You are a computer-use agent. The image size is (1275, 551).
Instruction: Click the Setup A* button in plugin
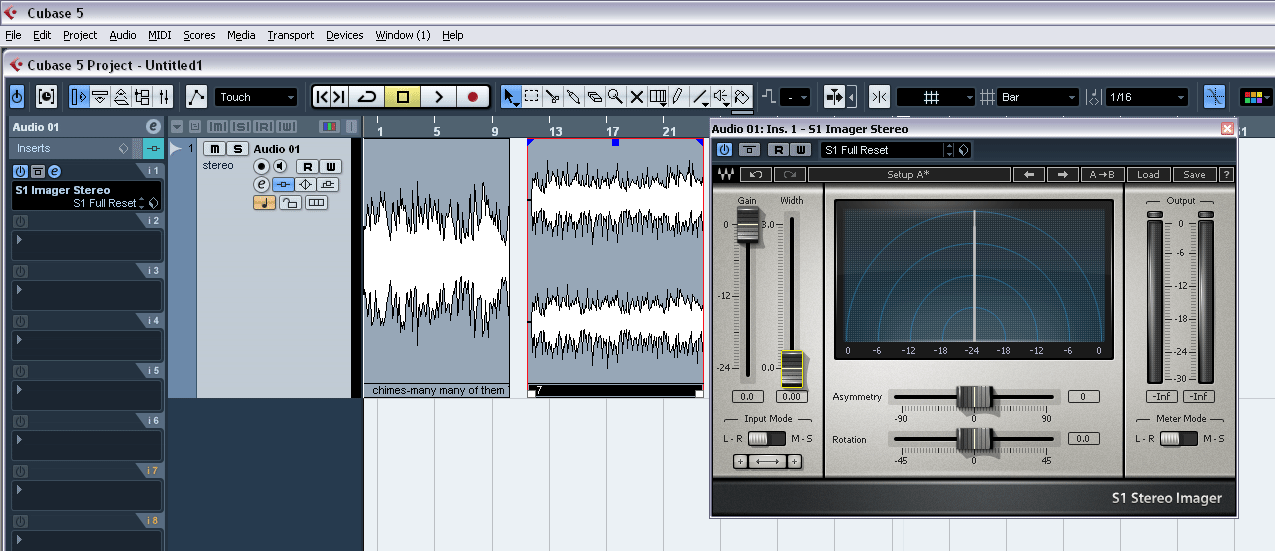tap(909, 175)
